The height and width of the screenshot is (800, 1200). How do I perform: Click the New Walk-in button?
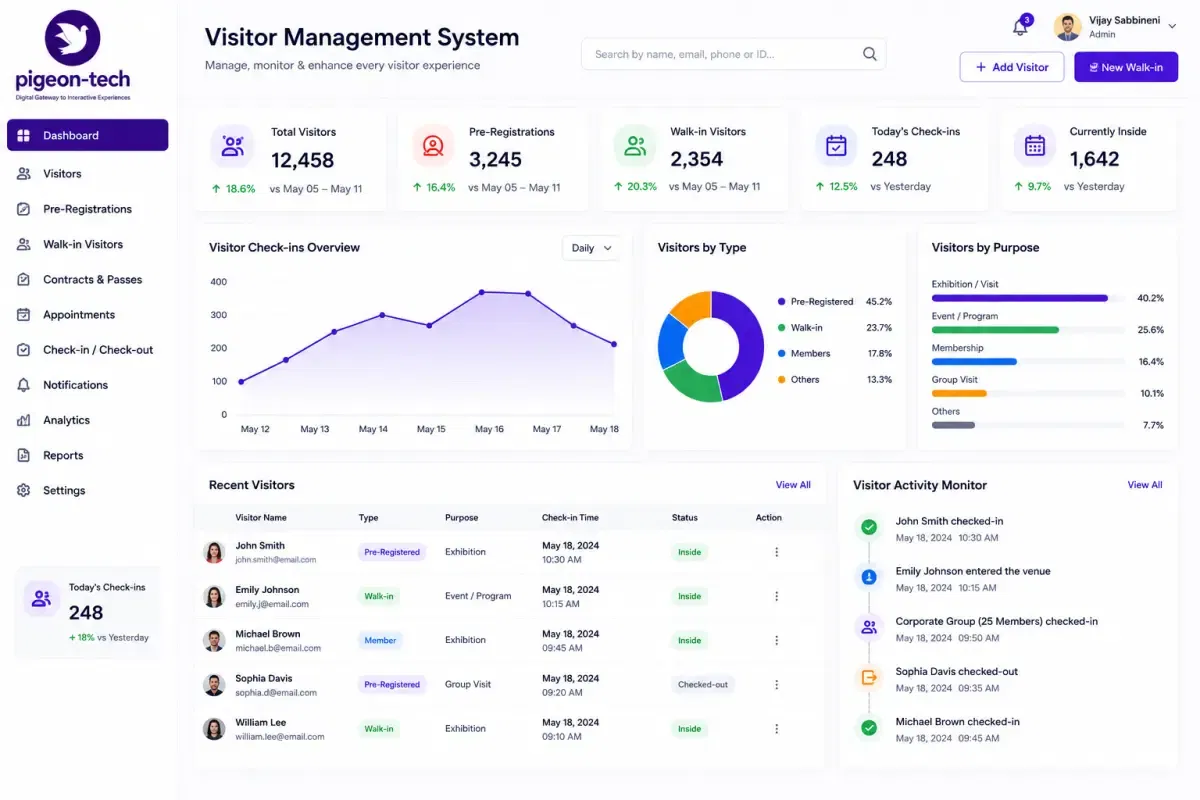point(1126,67)
